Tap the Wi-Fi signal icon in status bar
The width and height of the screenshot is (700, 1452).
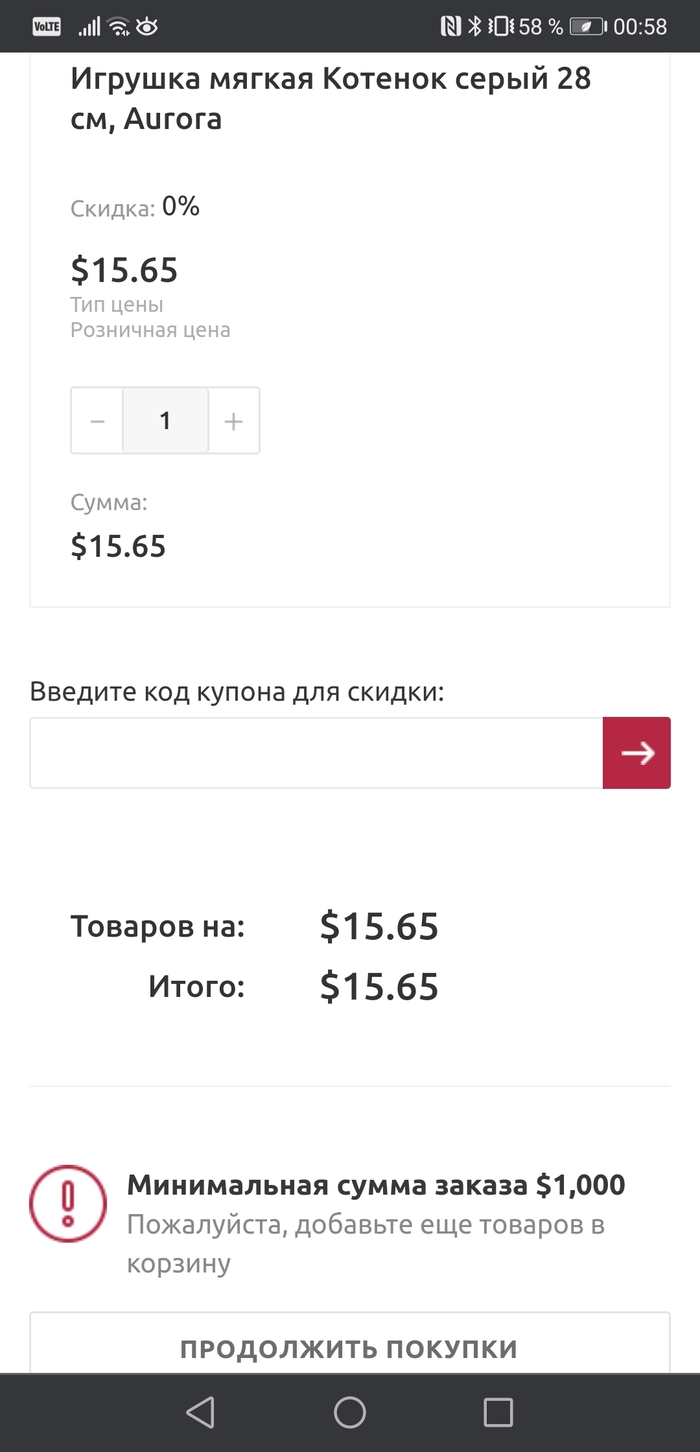(x=119, y=27)
